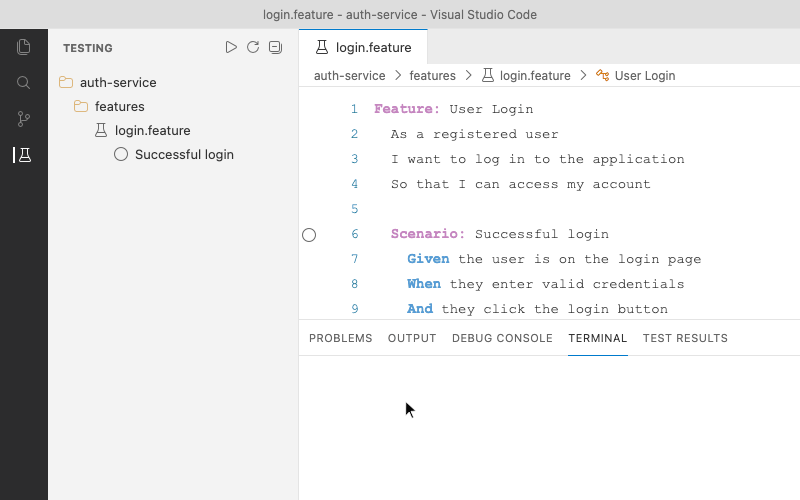Open the TEST RESULTS panel tab
800x500 pixels.
click(685, 338)
